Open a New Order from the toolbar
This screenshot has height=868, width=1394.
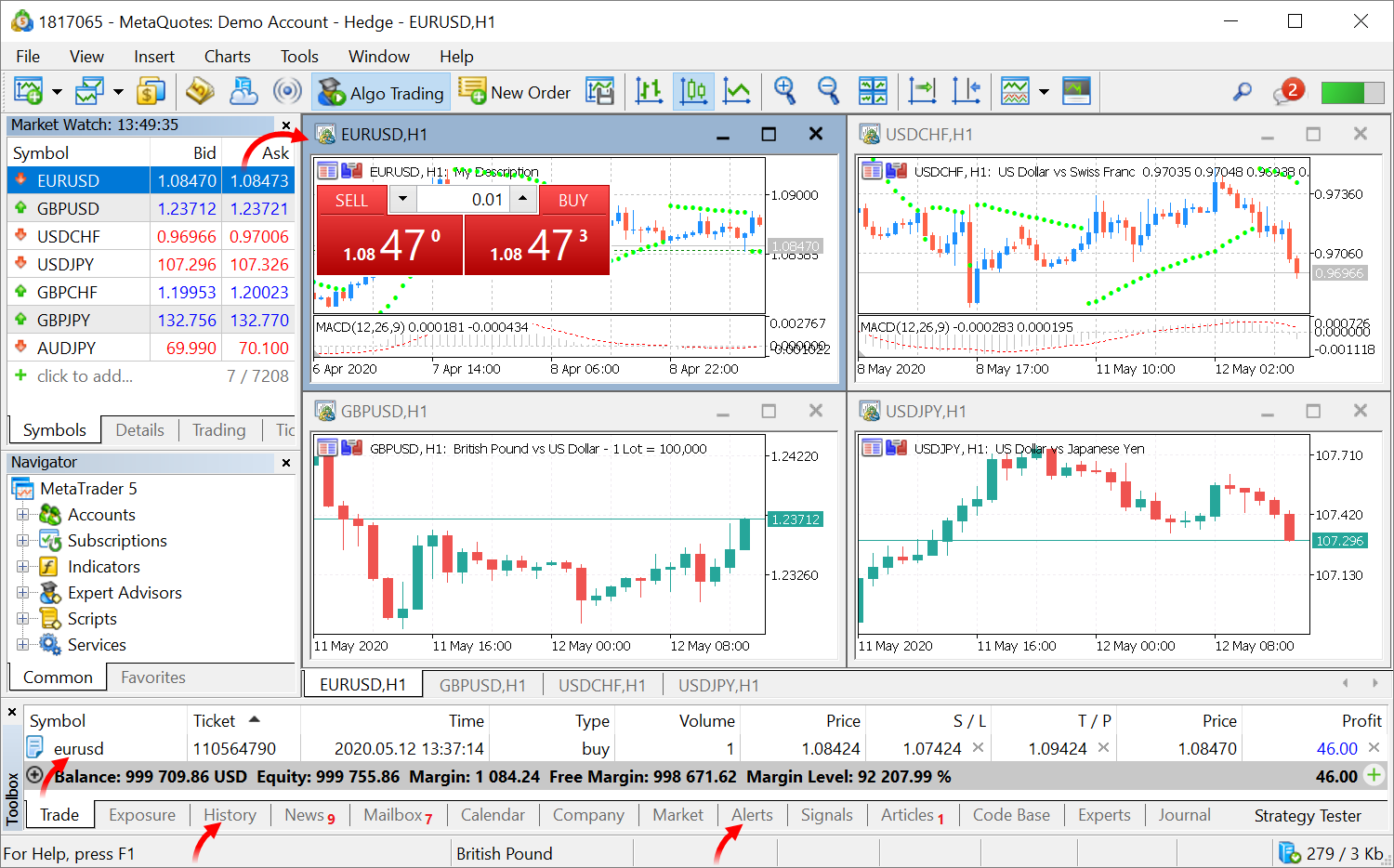515,91
